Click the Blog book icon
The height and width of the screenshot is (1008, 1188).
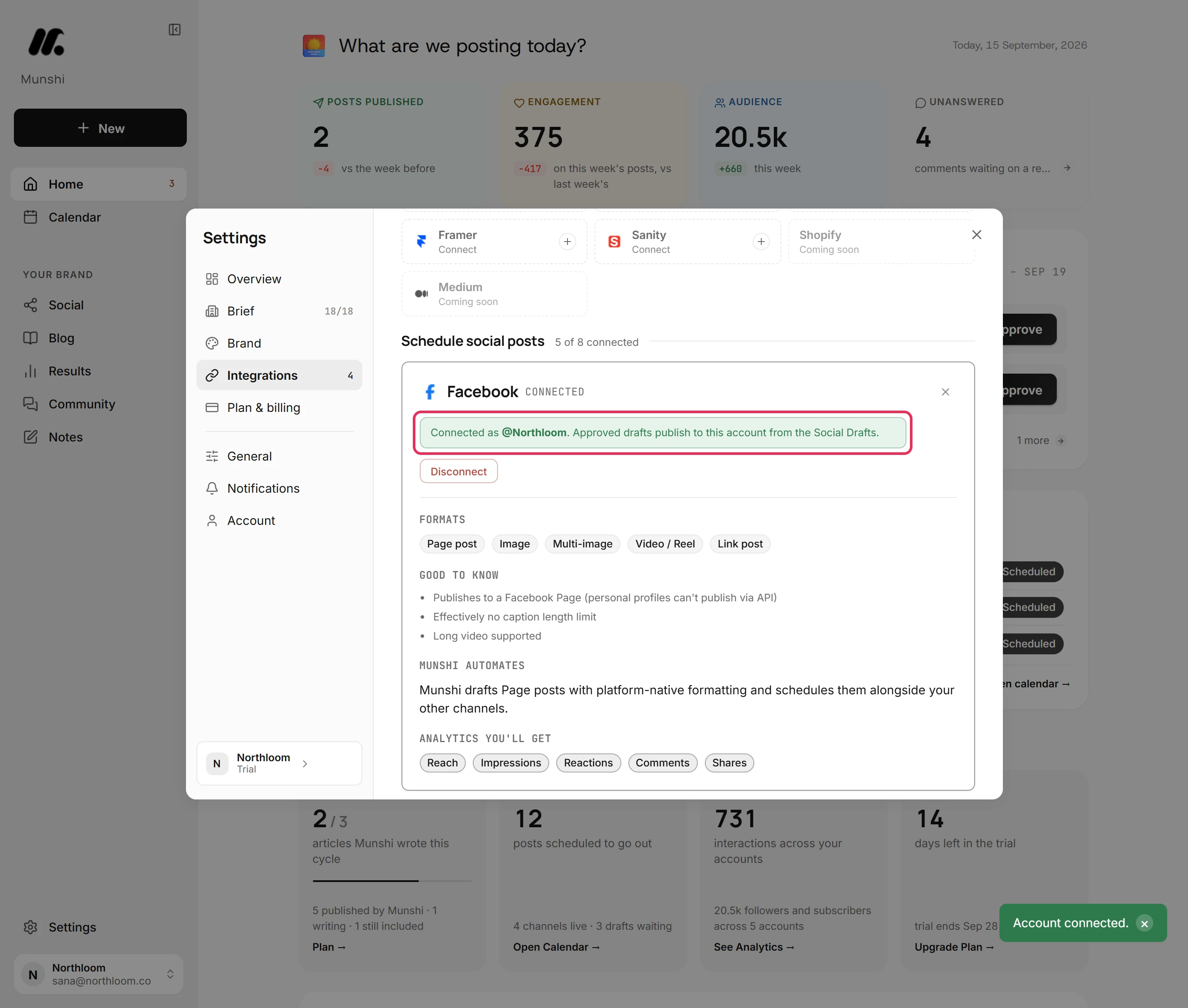pos(30,338)
